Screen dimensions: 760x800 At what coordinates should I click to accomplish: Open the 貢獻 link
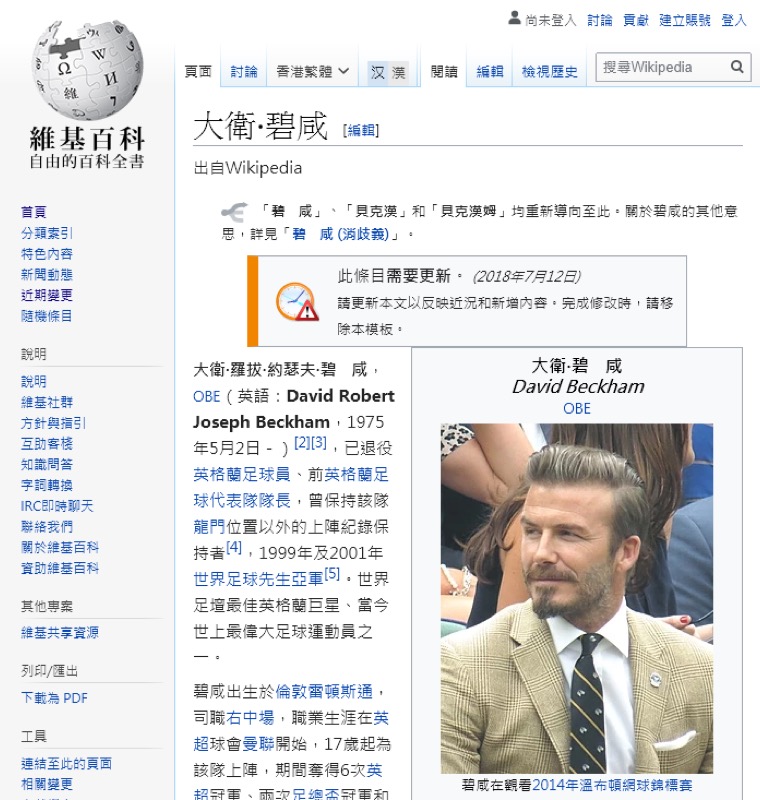(636, 20)
